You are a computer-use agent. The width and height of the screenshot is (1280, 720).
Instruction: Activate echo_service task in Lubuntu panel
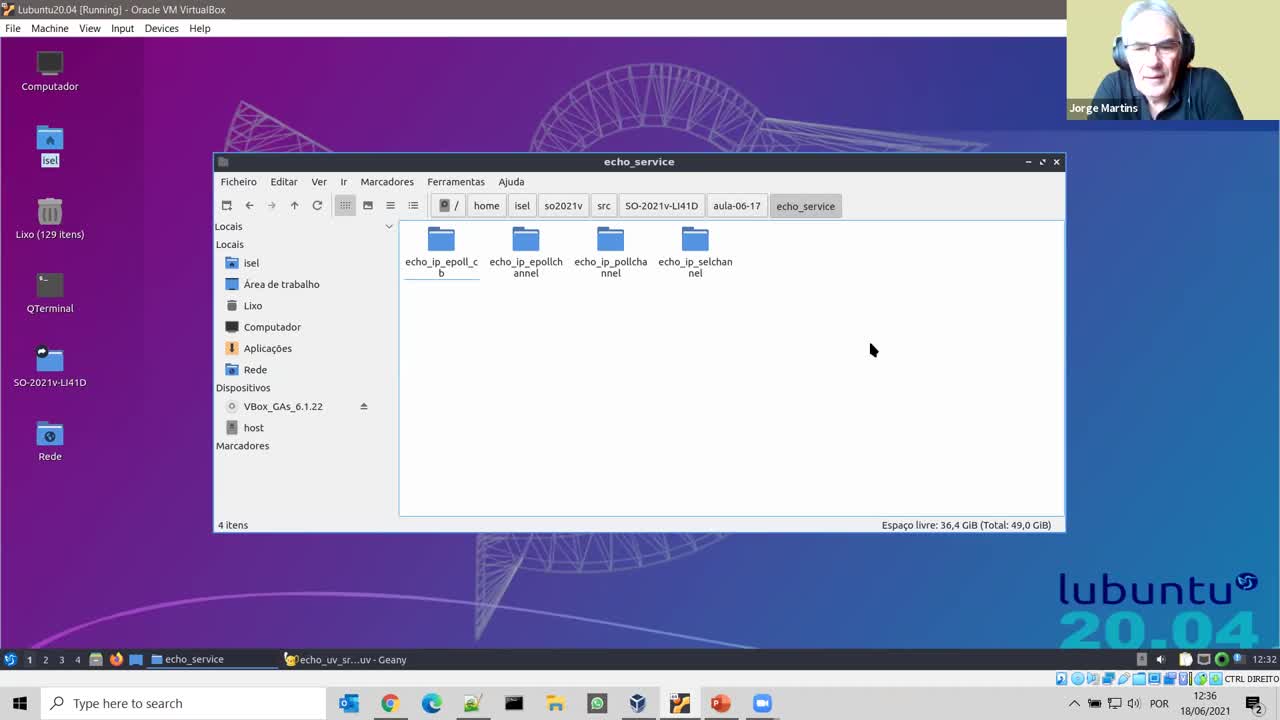(212, 660)
